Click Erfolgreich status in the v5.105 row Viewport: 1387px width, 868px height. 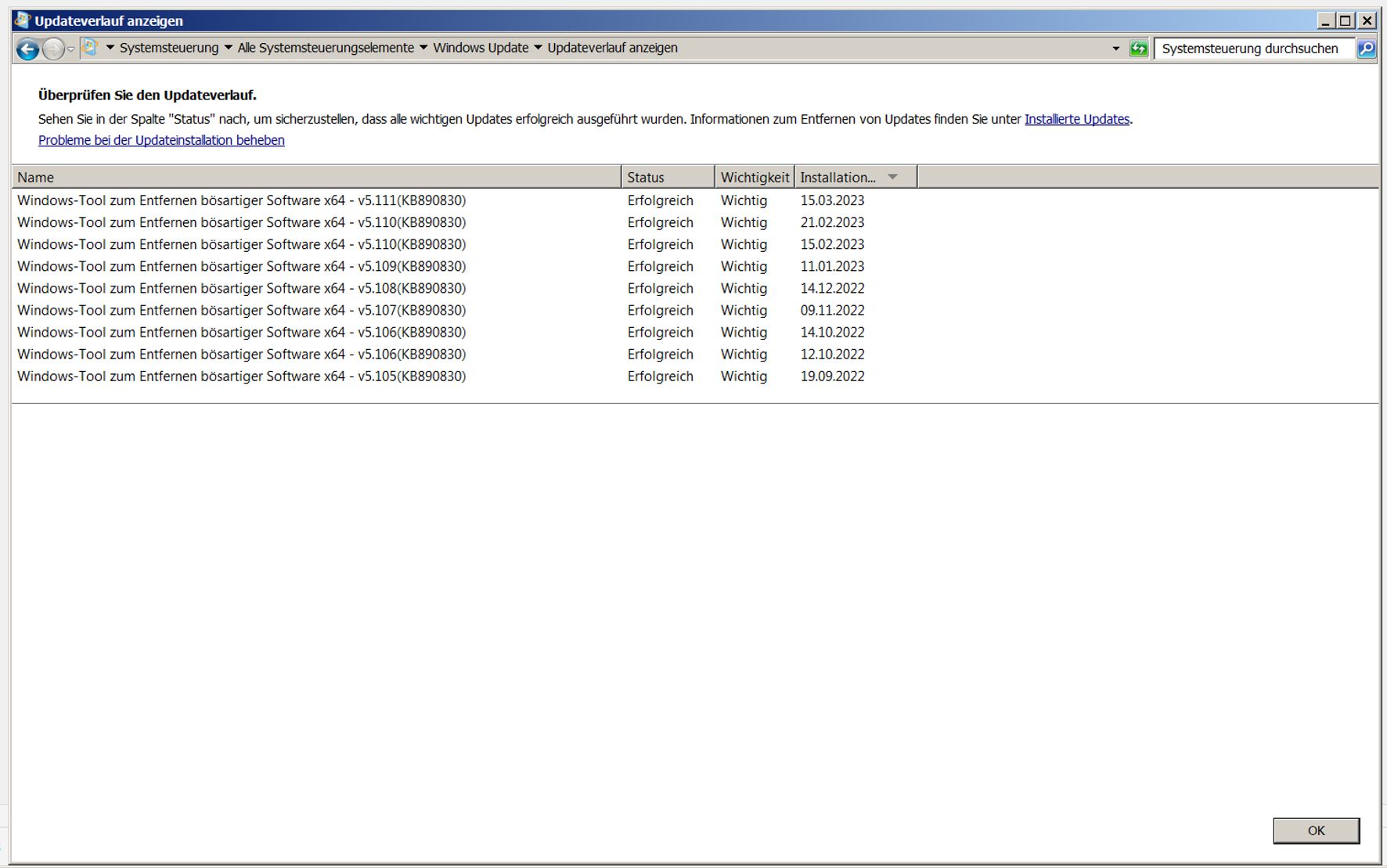point(660,376)
